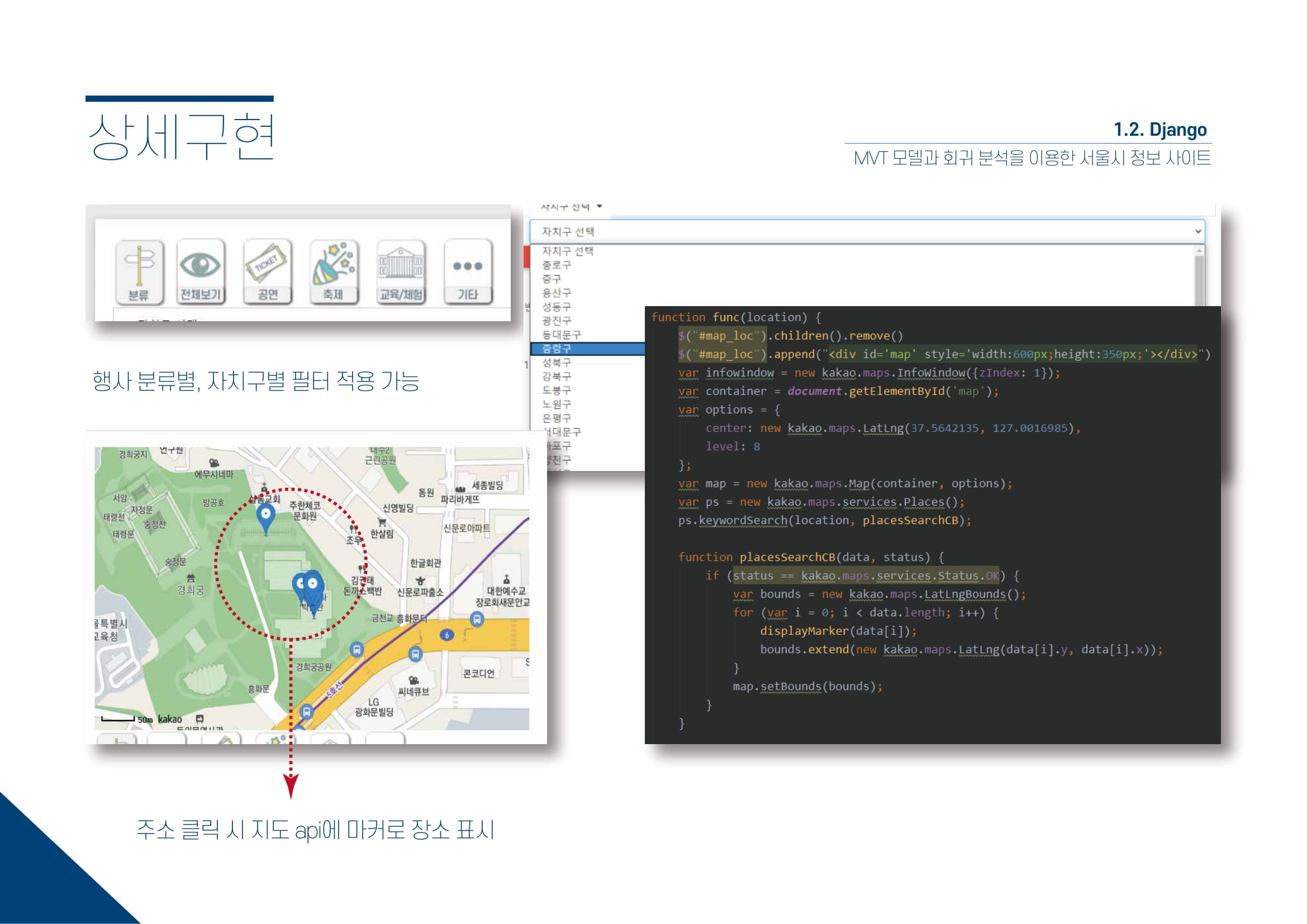This screenshot has height=924, width=1307.
Task: Click the kakao logo on the map
Action: pyautogui.click(x=170, y=719)
